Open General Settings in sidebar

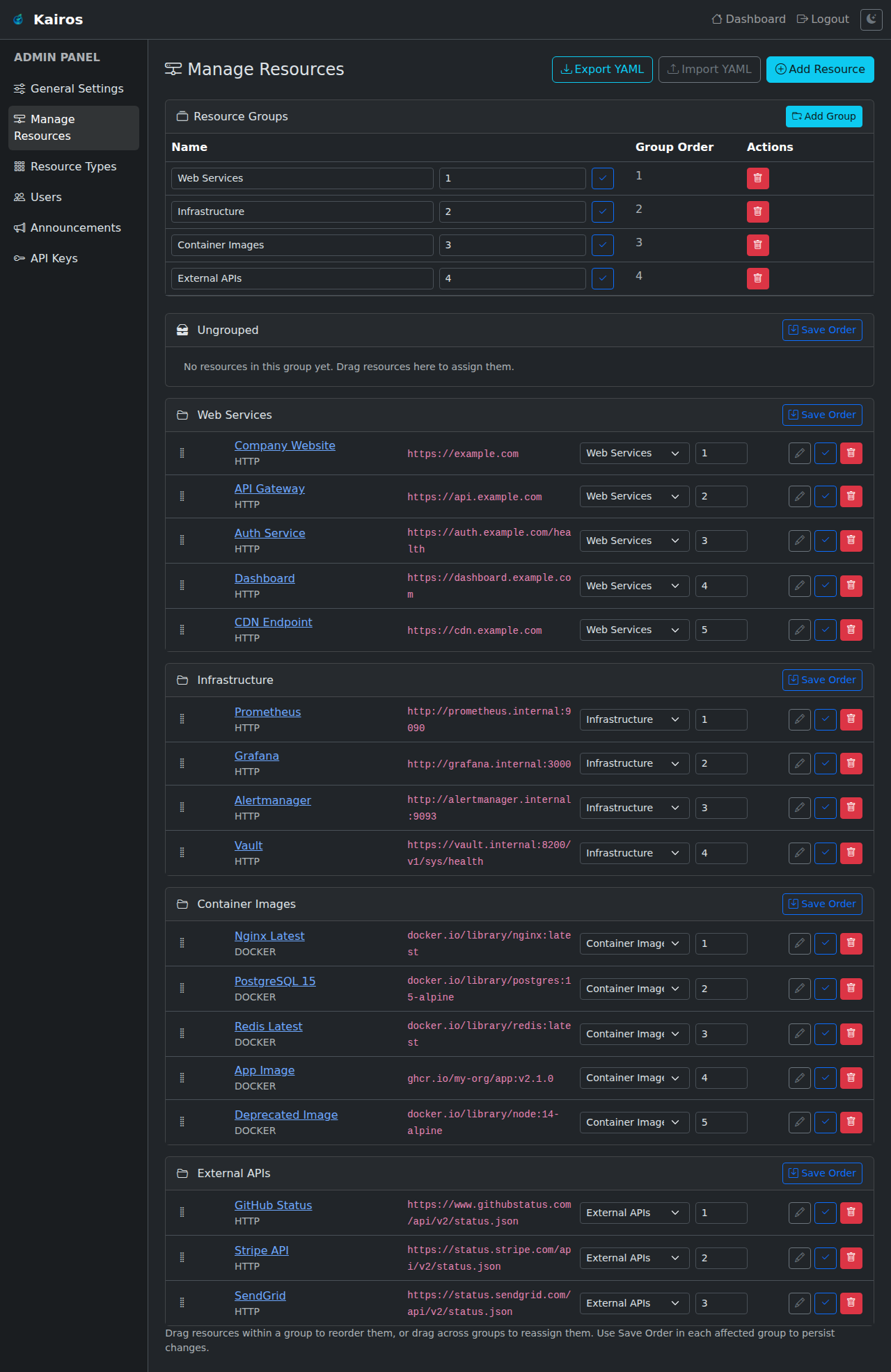74,88
